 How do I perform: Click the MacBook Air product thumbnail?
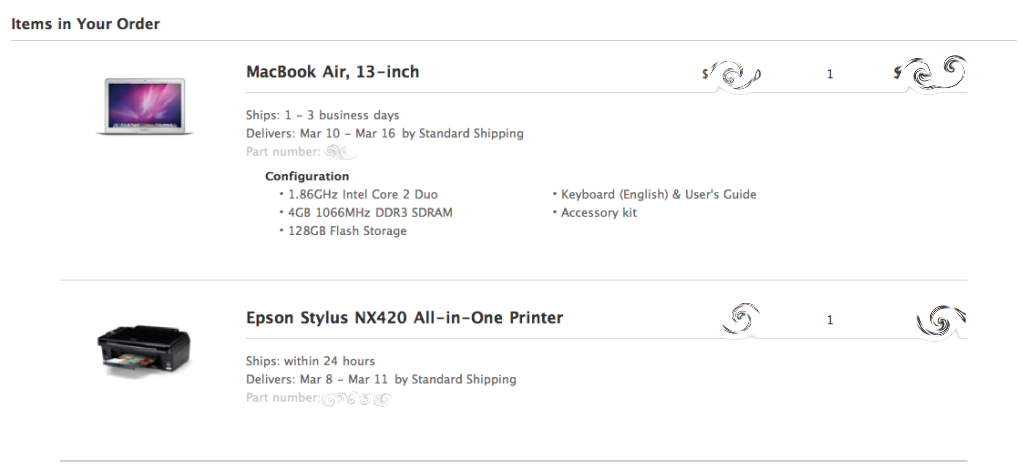pos(144,105)
